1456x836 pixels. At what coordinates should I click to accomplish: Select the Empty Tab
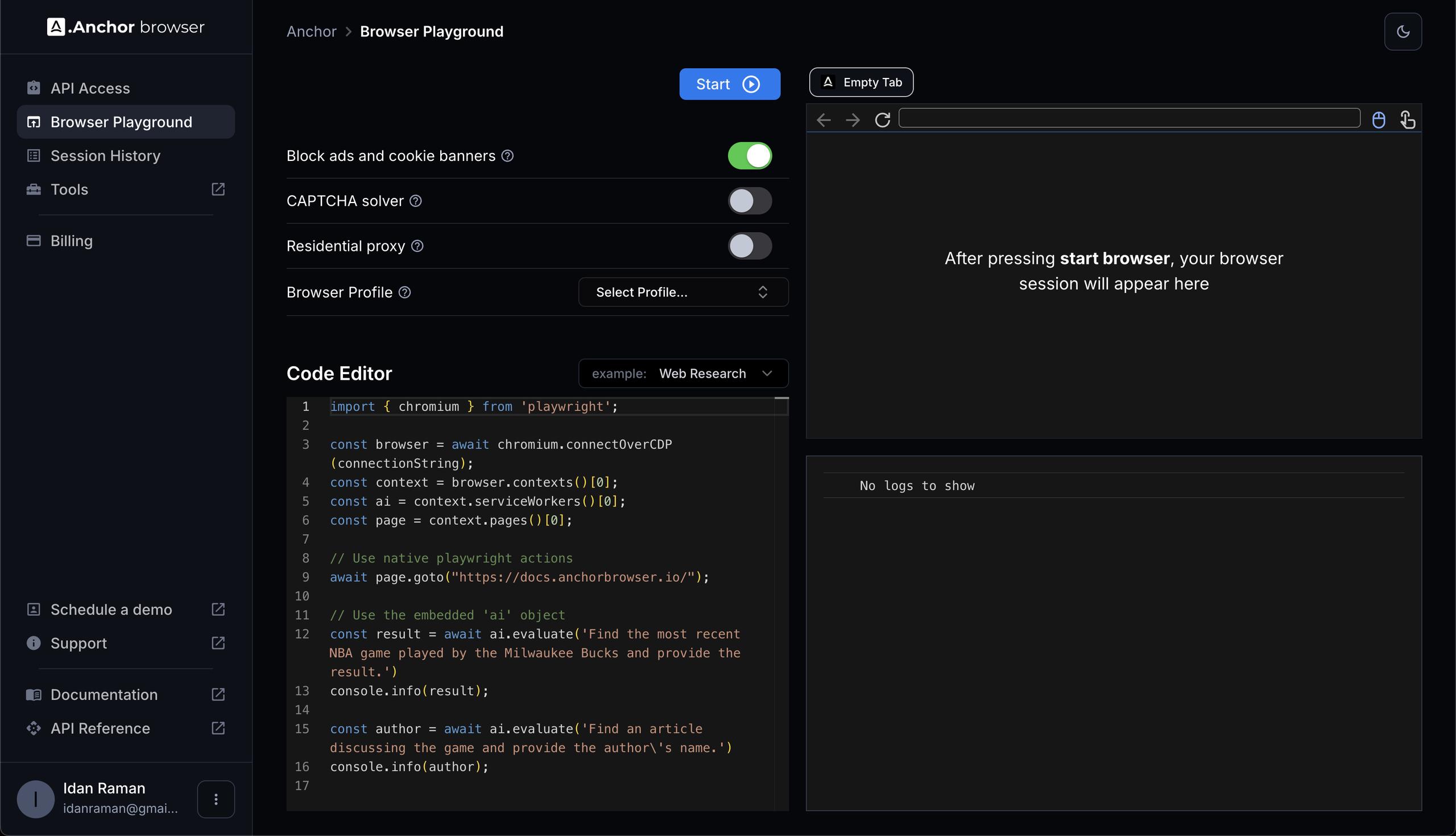[x=861, y=82]
